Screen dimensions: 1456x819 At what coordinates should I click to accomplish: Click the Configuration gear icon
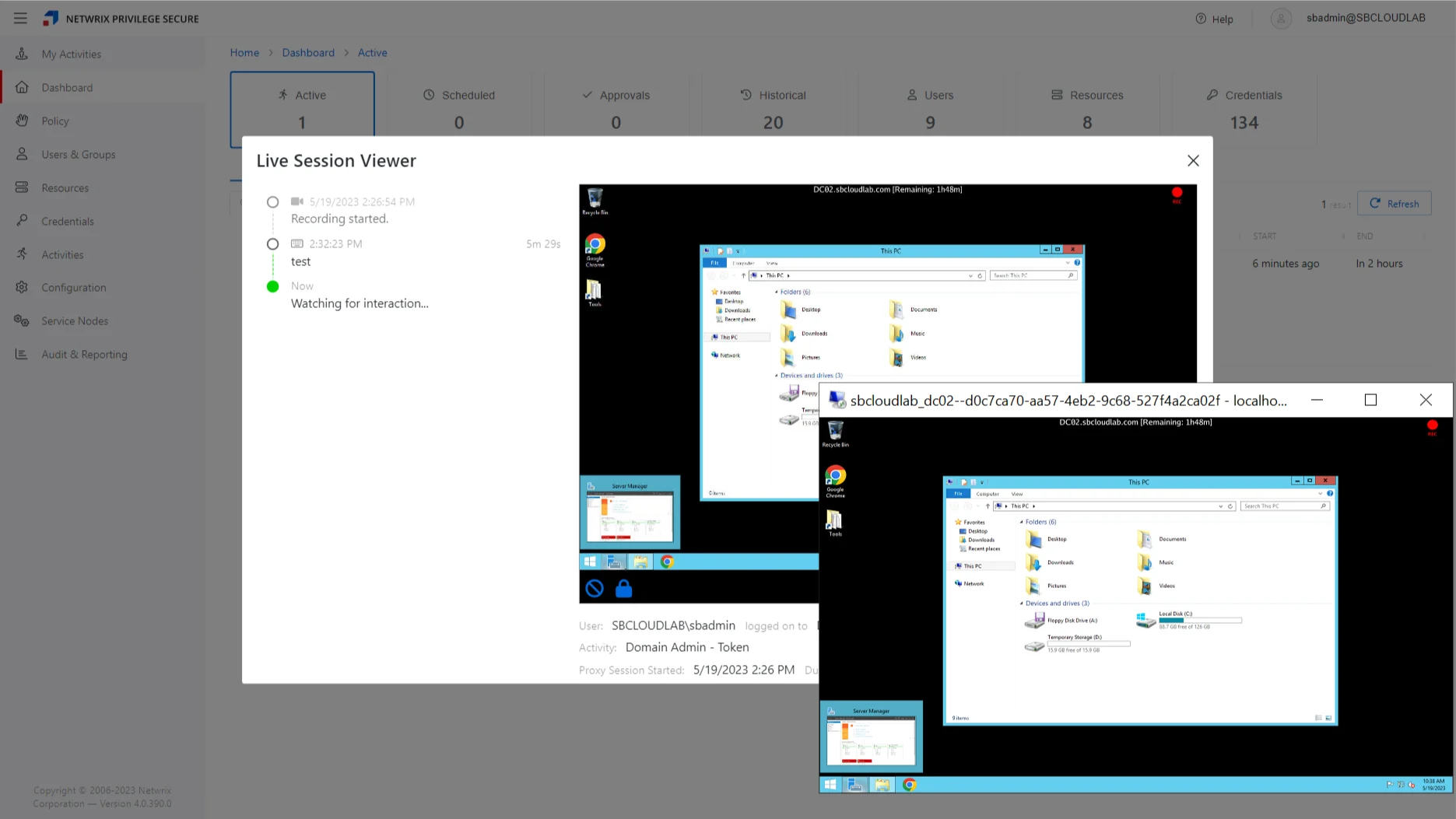22,287
